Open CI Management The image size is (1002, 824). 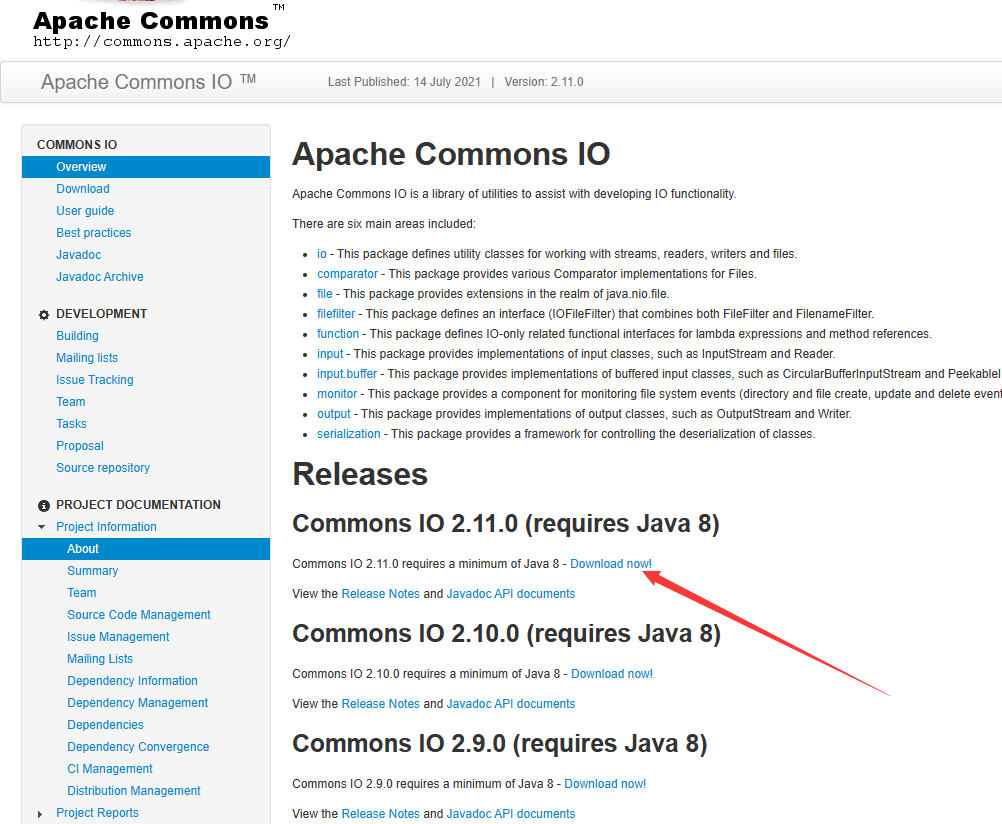coord(110,769)
